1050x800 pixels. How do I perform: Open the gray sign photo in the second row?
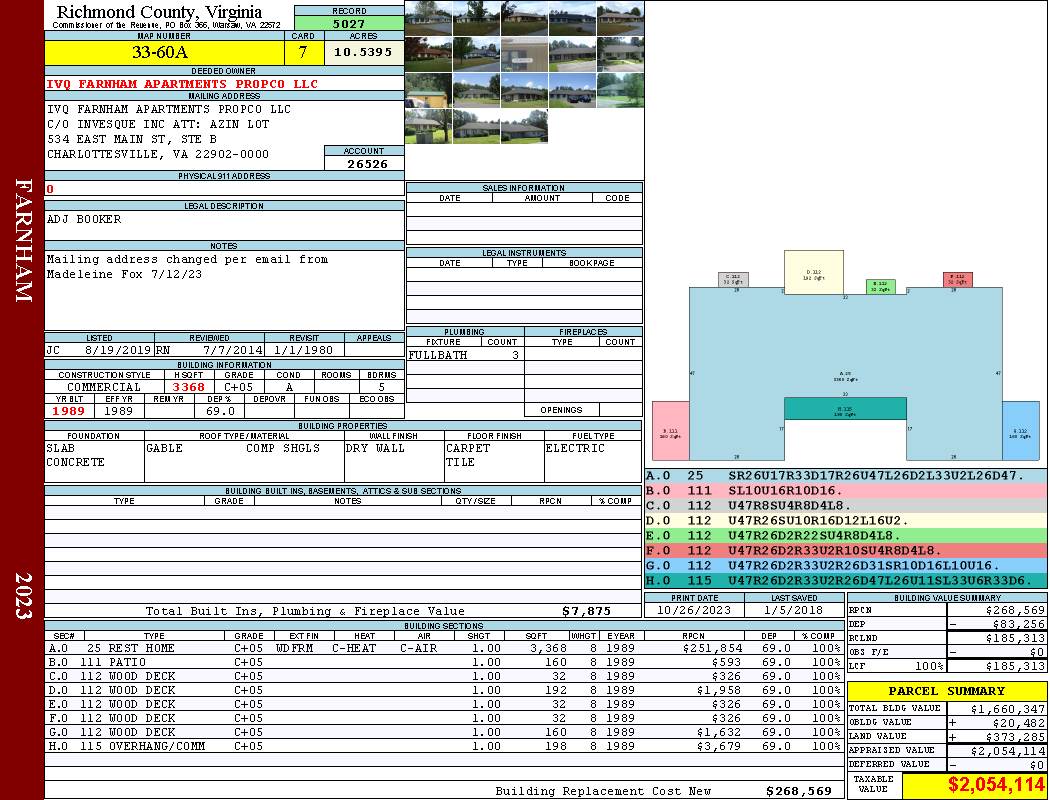click(x=524, y=54)
